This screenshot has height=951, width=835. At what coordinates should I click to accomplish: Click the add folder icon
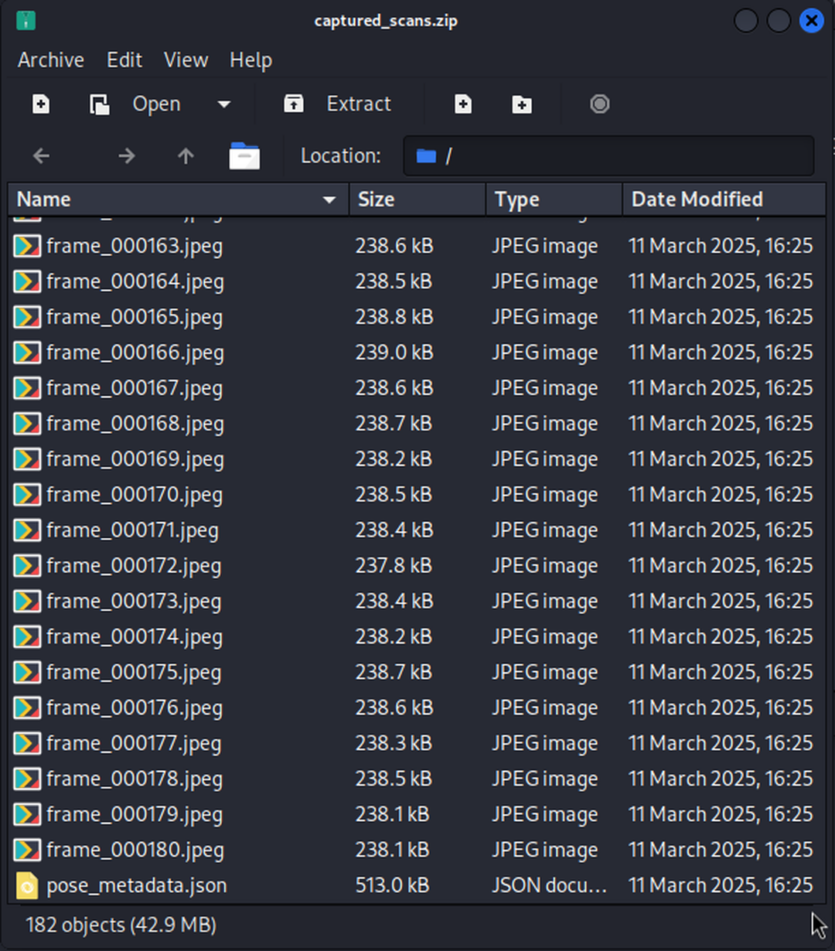click(x=522, y=104)
